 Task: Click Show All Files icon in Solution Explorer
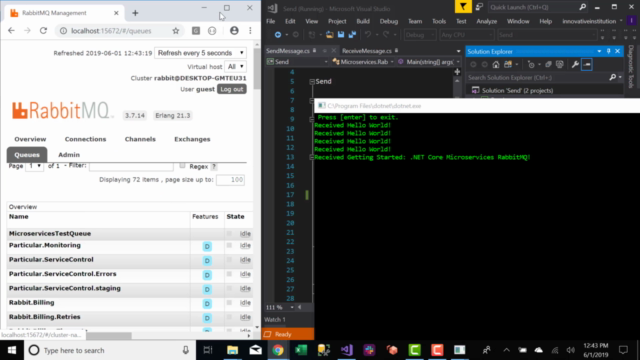point(560,64)
